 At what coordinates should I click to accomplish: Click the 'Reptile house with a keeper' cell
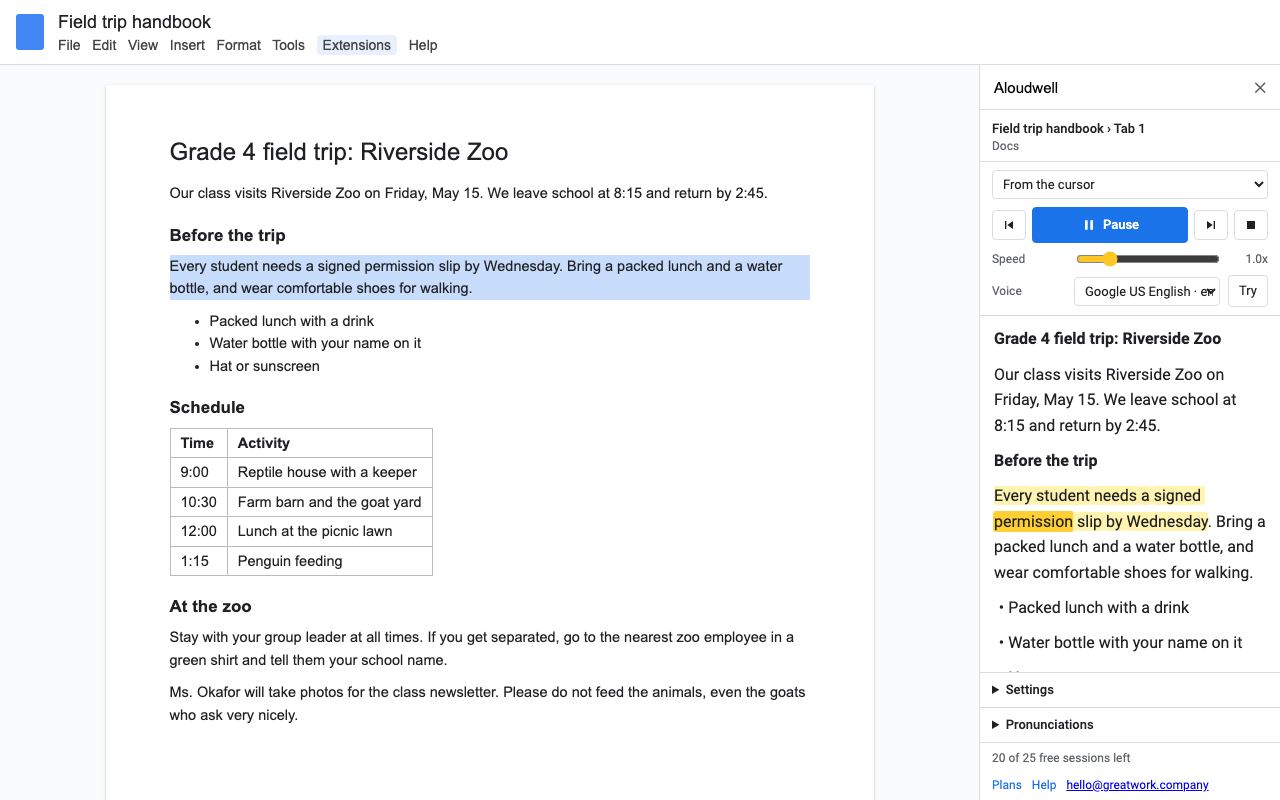click(330, 472)
